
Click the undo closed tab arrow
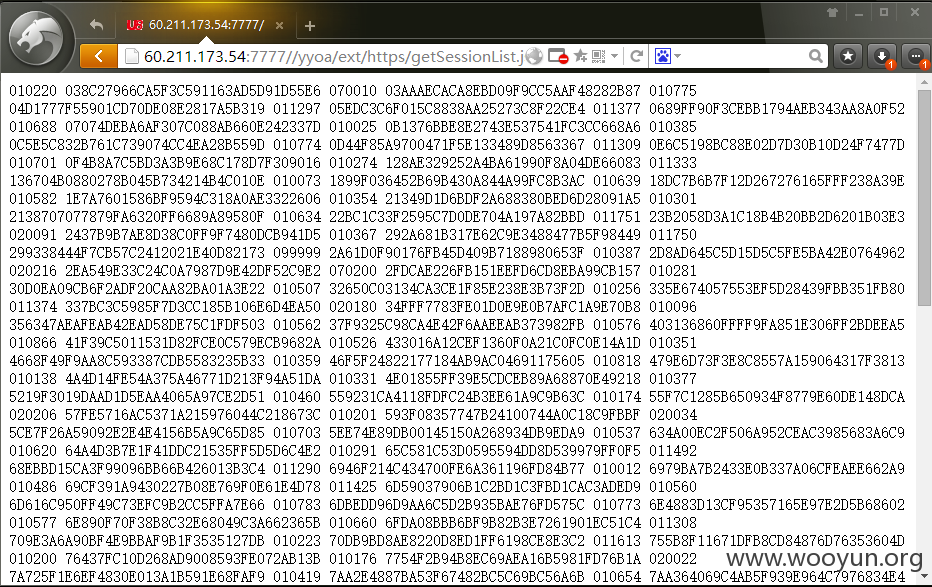click(96, 25)
